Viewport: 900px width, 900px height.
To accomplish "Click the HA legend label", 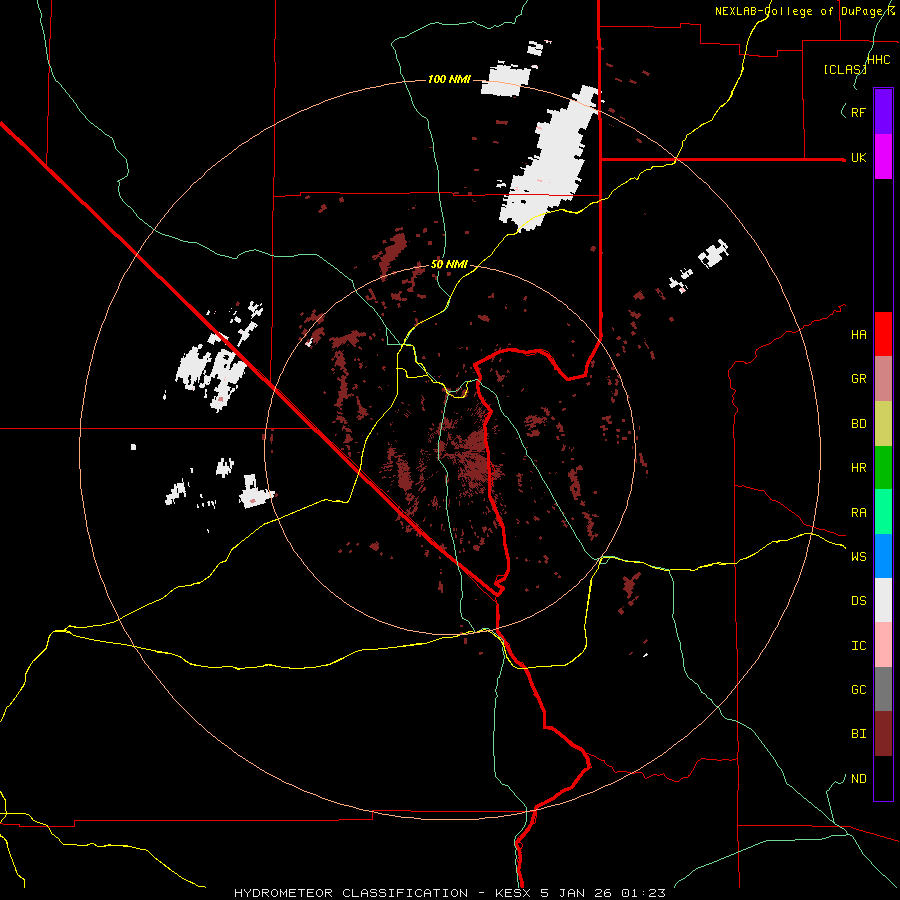I will tap(859, 334).
